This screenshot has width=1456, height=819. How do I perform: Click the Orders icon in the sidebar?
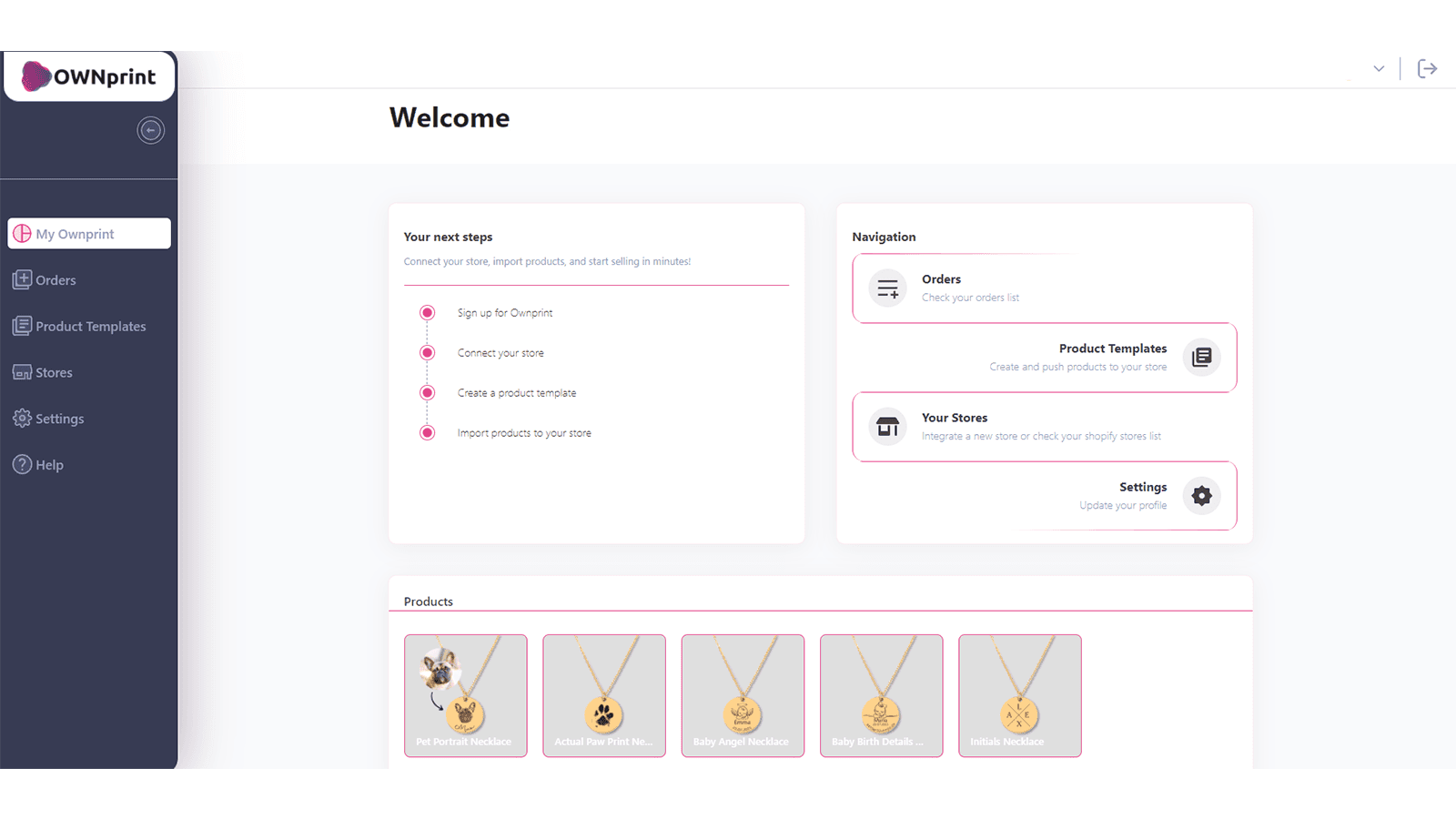22,279
